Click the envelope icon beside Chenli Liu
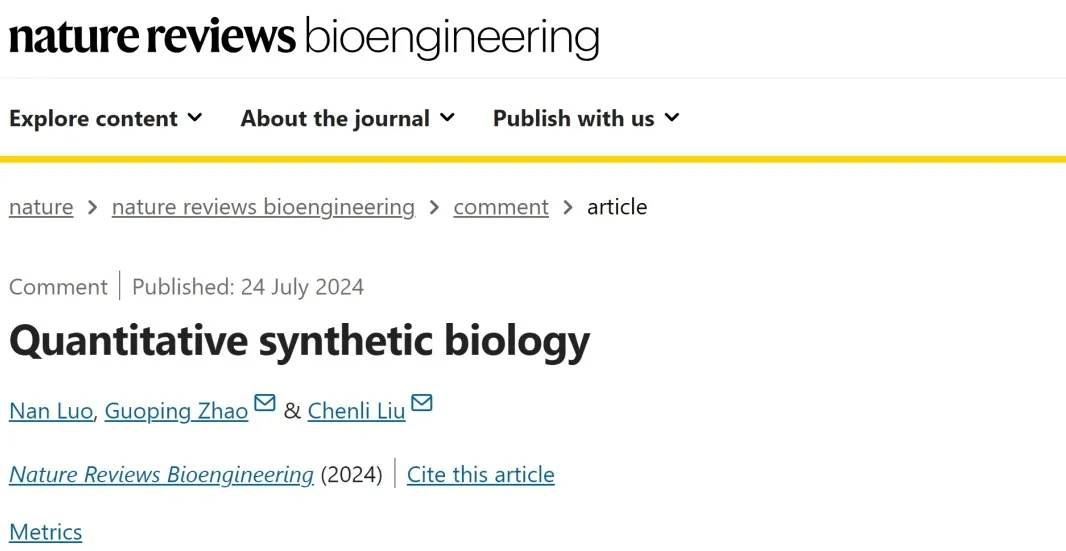 (x=421, y=403)
